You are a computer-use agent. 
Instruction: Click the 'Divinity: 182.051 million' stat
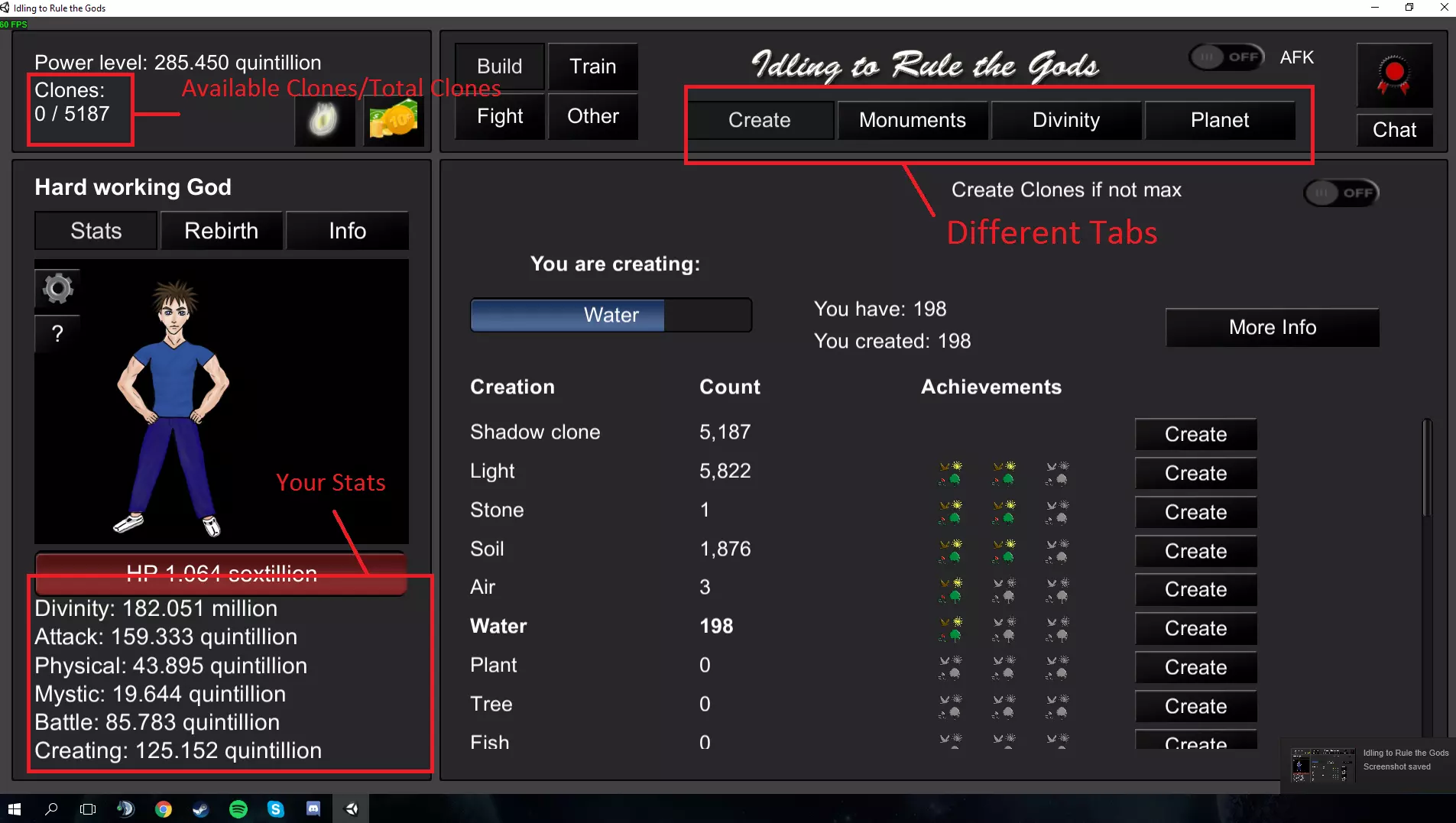(156, 608)
